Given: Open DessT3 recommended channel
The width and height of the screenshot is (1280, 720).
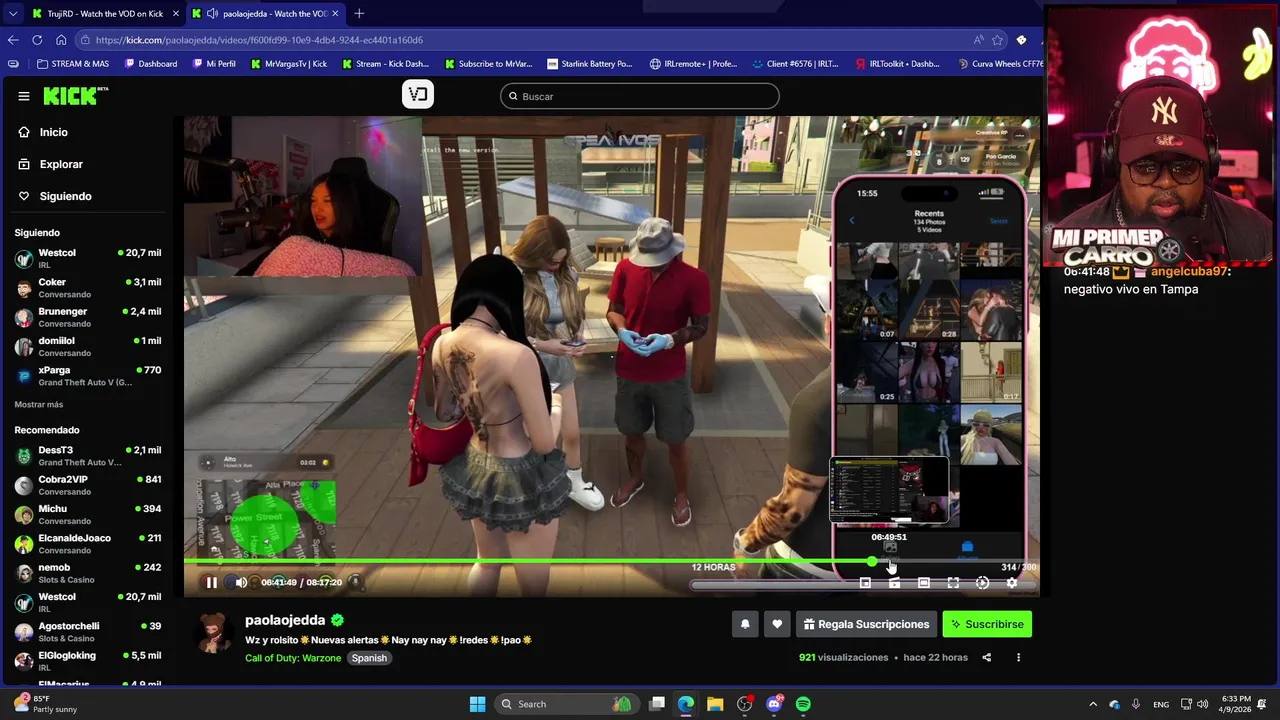Looking at the screenshot, I should (x=88, y=456).
